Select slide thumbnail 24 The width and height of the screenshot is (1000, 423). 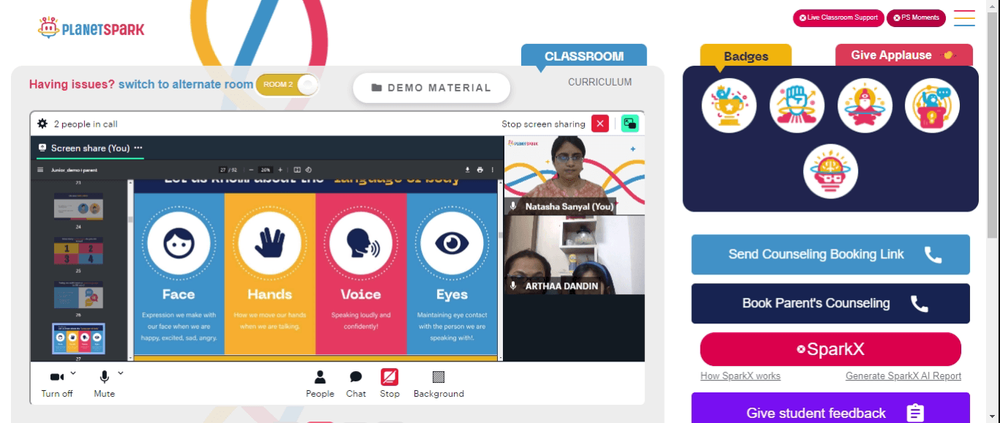click(x=78, y=206)
